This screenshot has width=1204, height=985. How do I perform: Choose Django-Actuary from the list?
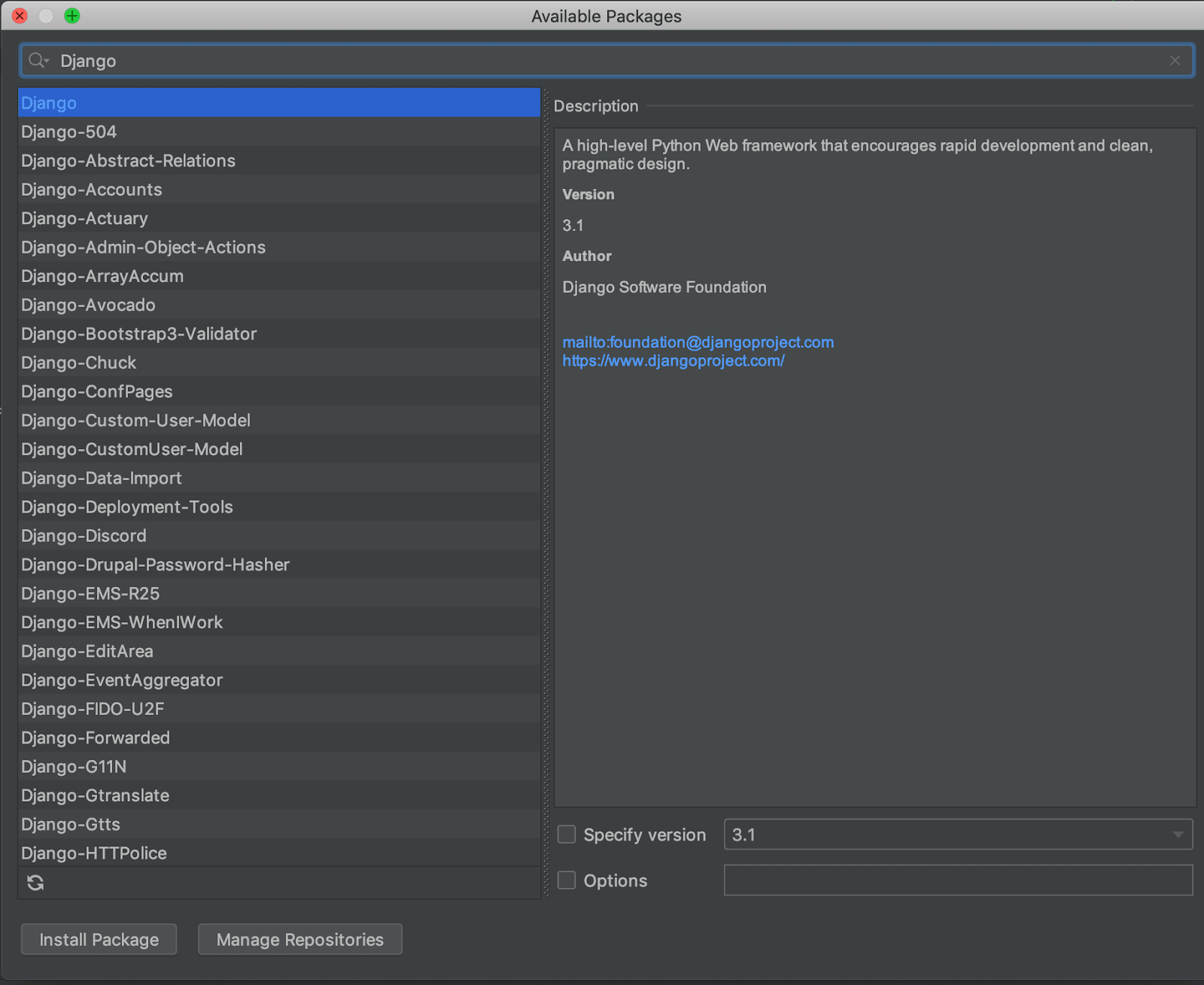(x=279, y=218)
